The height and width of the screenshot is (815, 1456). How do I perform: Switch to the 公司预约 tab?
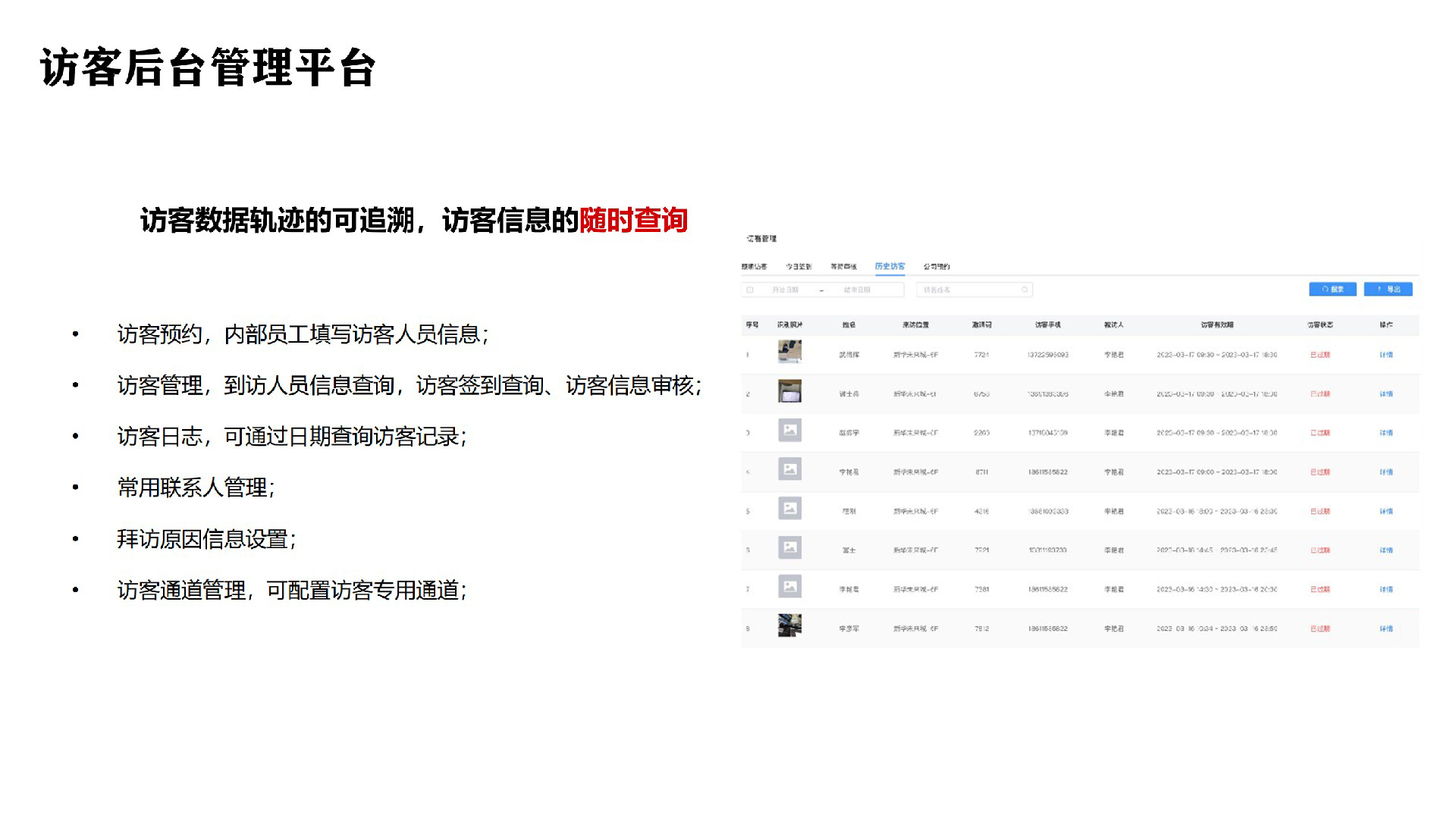point(936,267)
